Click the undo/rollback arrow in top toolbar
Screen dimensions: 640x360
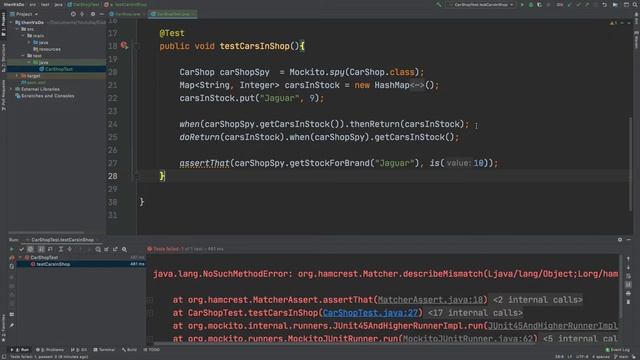[604, 4]
